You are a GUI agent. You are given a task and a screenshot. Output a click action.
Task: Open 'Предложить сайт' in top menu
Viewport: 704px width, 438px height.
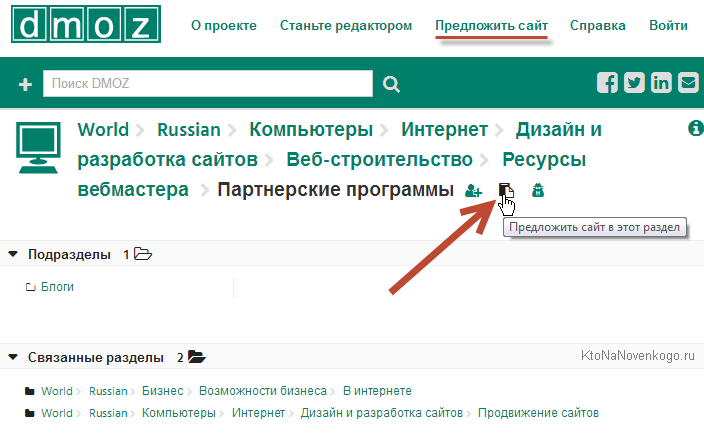(x=492, y=26)
